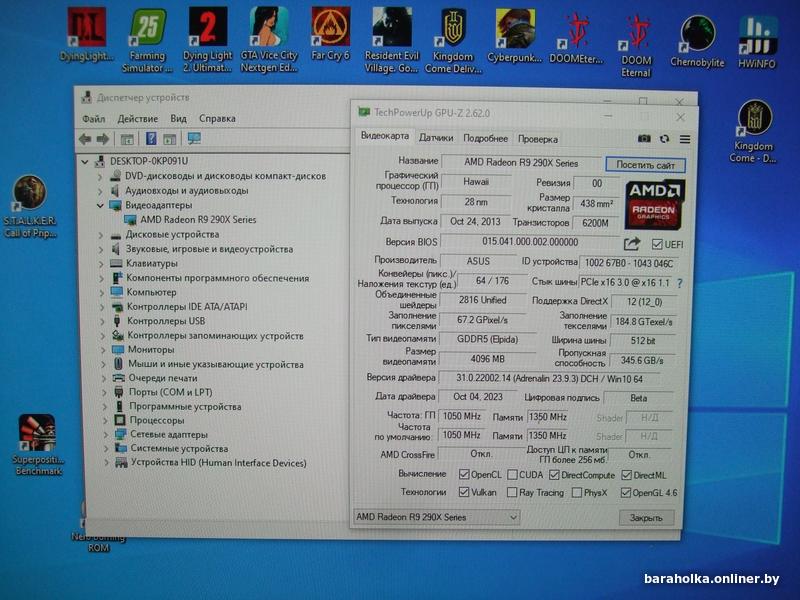Toggle the CUDA checkbox
Image resolution: width=800 pixels, height=600 pixels.
(513, 475)
